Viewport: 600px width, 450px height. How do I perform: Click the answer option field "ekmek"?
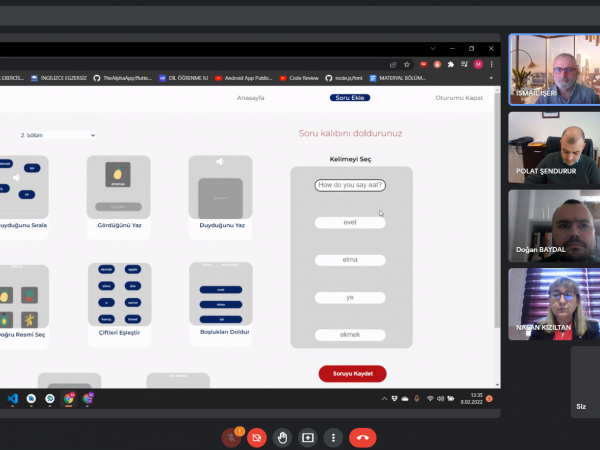click(350, 335)
